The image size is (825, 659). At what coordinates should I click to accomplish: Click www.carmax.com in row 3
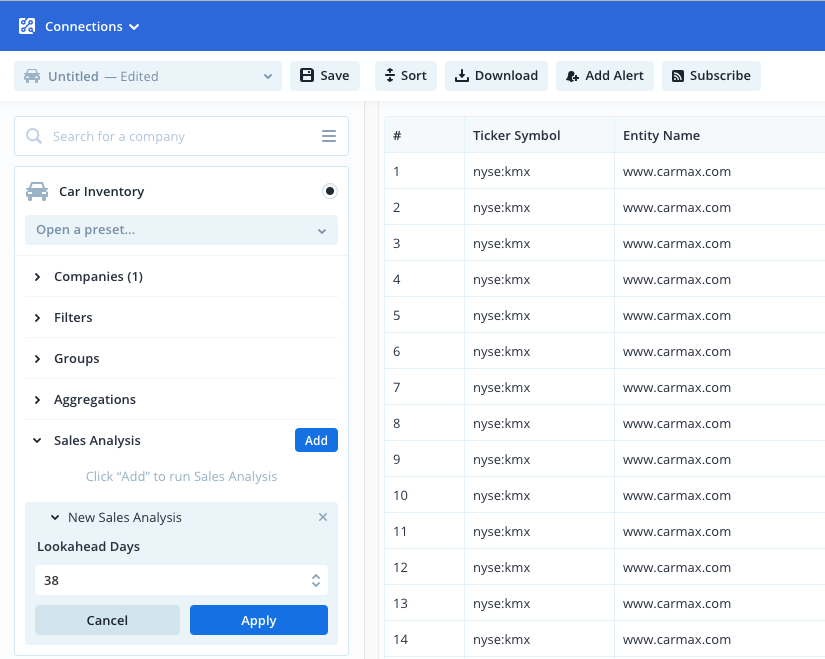point(677,244)
